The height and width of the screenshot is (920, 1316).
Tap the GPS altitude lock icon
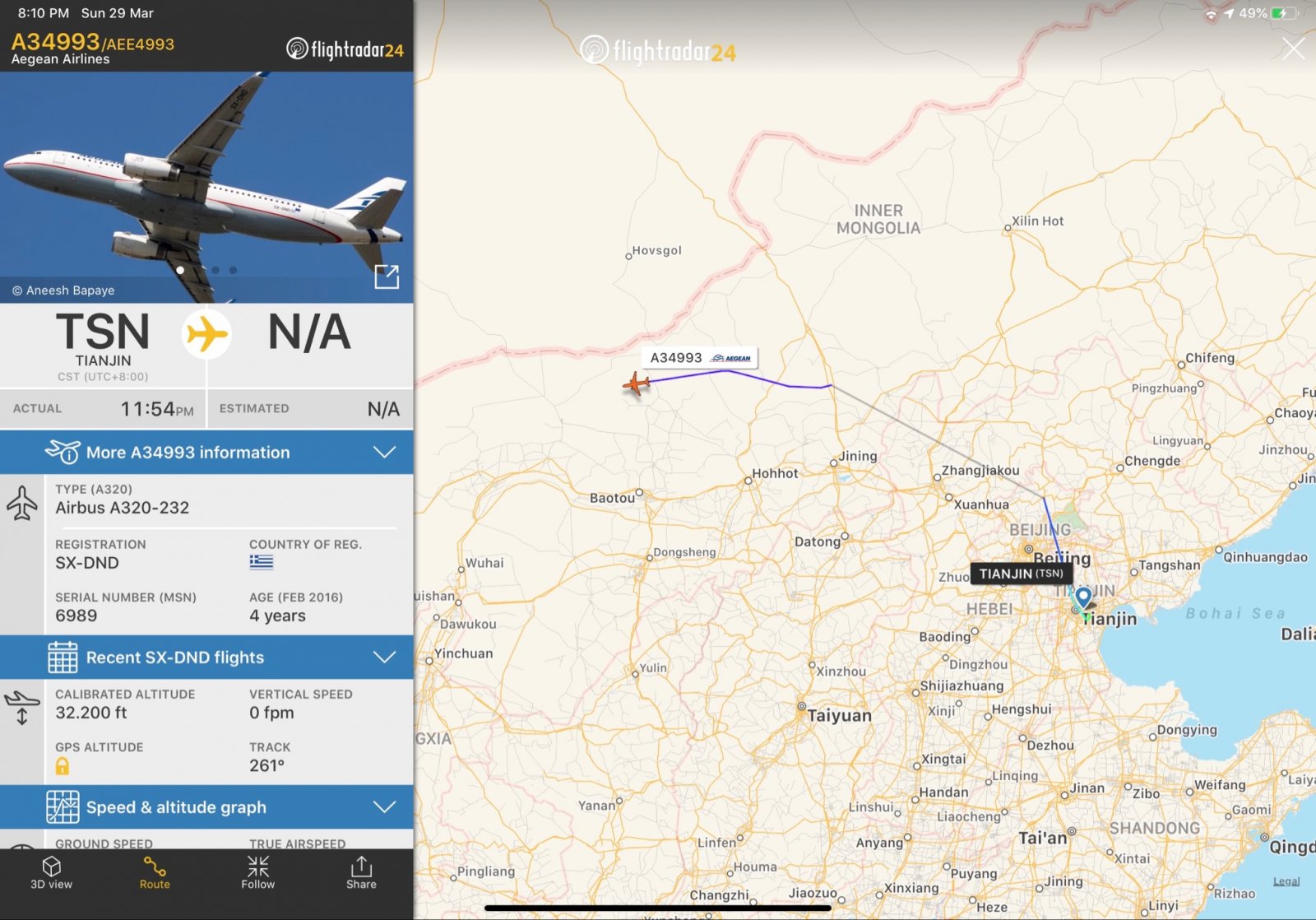click(x=63, y=766)
